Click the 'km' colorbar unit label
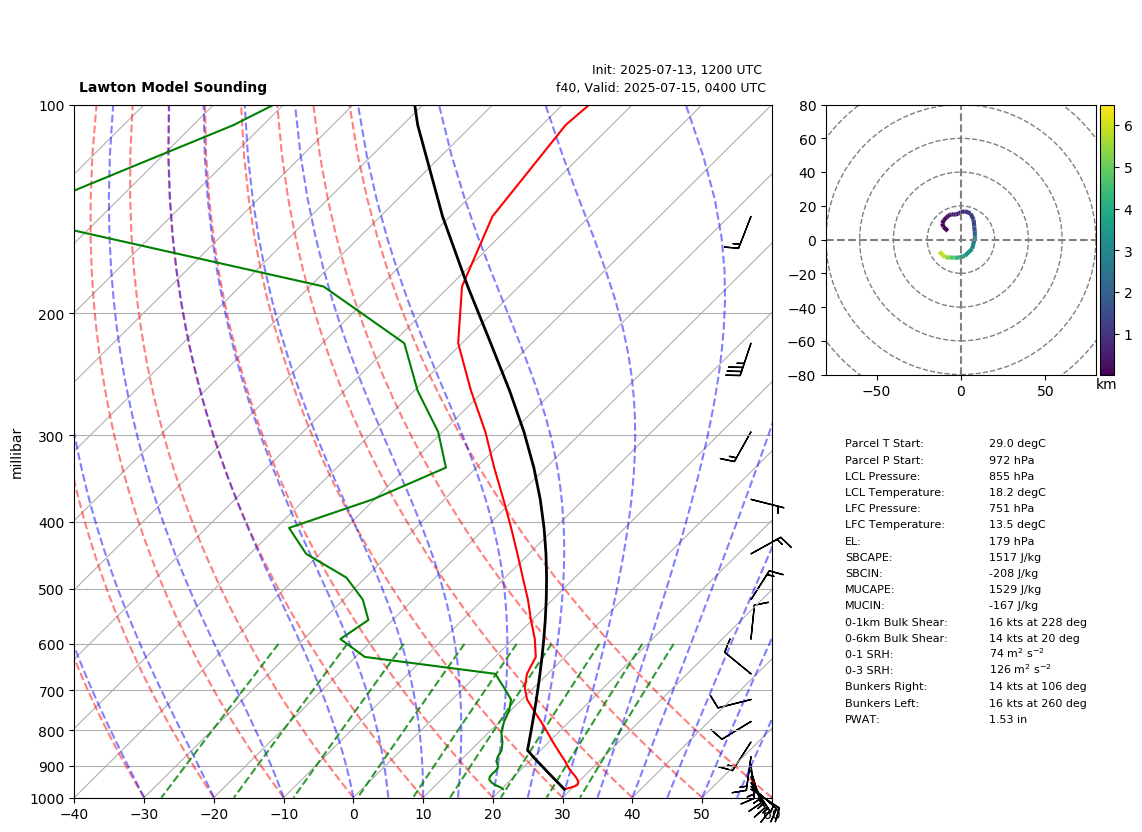The width and height of the screenshot is (1142, 832). point(1106,384)
